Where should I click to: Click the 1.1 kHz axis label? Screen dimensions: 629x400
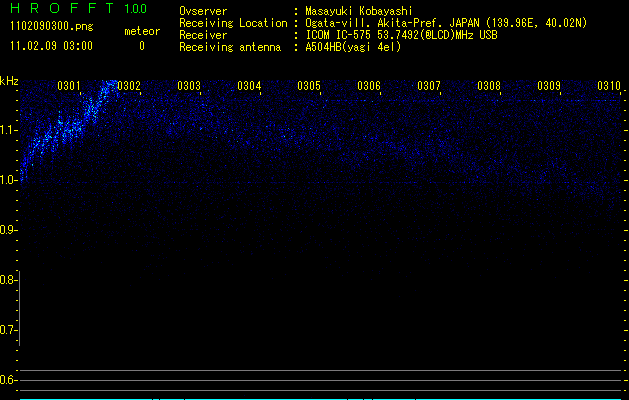tap(9, 130)
